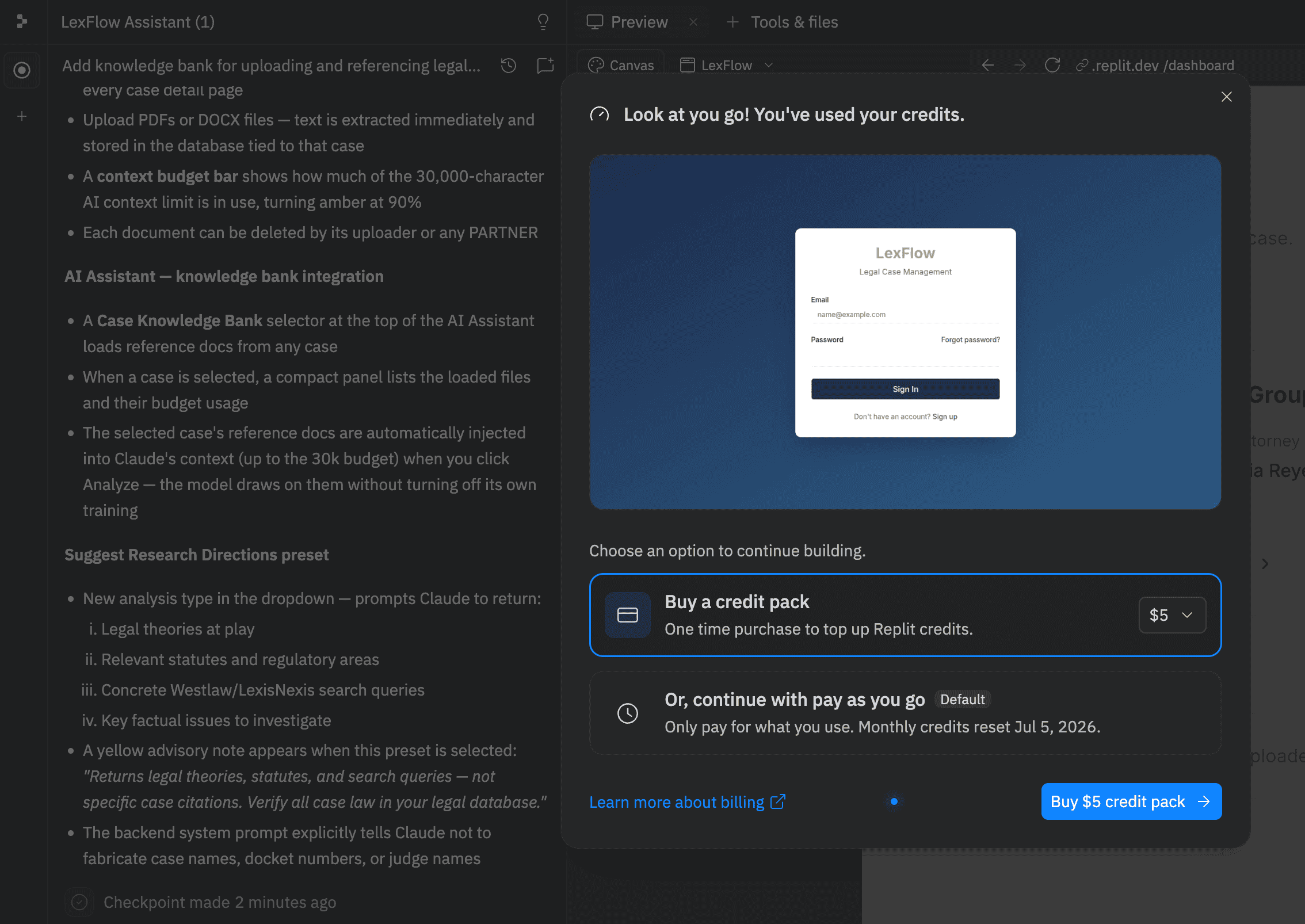1305x924 pixels.
Task: Click the browser back arrow
Action: (988, 65)
